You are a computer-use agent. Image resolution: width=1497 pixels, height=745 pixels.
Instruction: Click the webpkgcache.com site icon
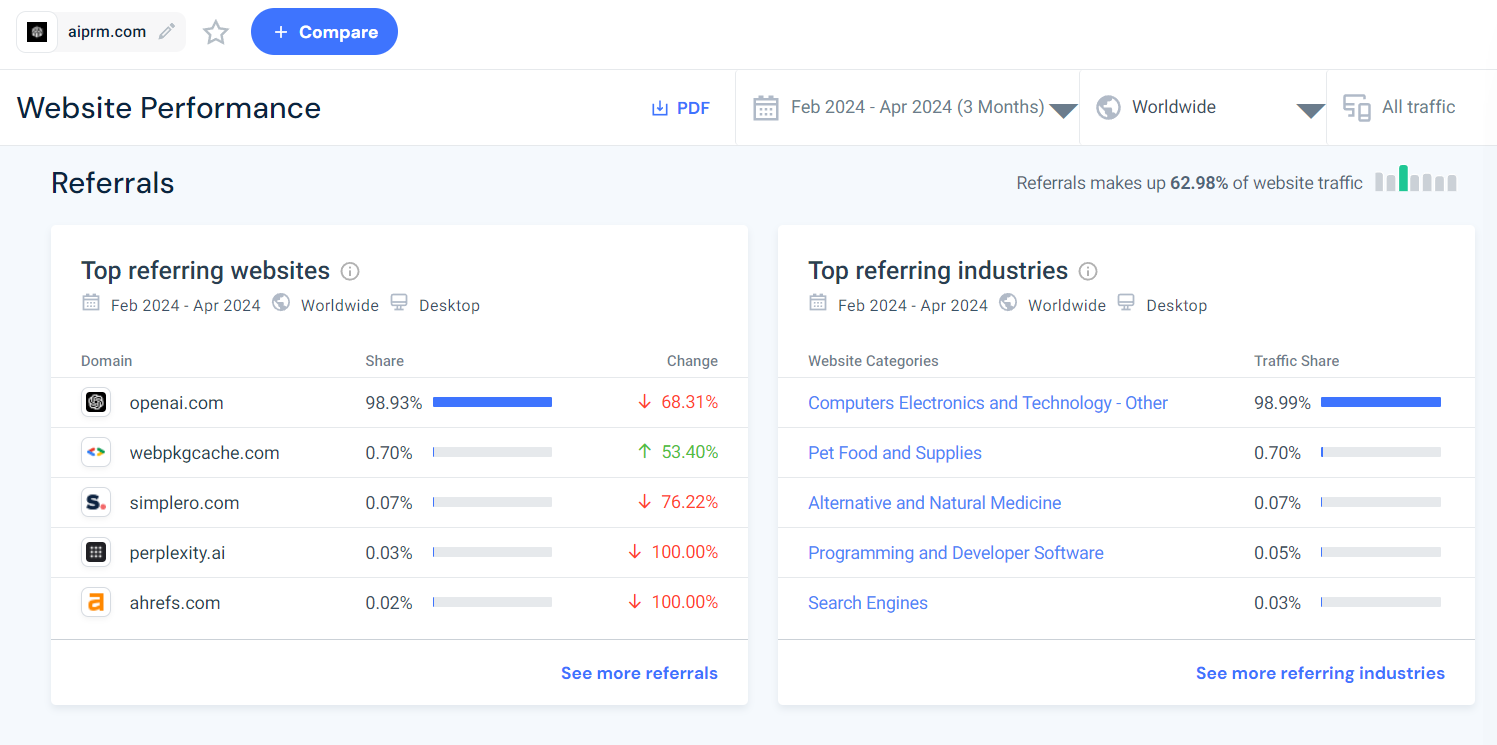click(x=96, y=453)
